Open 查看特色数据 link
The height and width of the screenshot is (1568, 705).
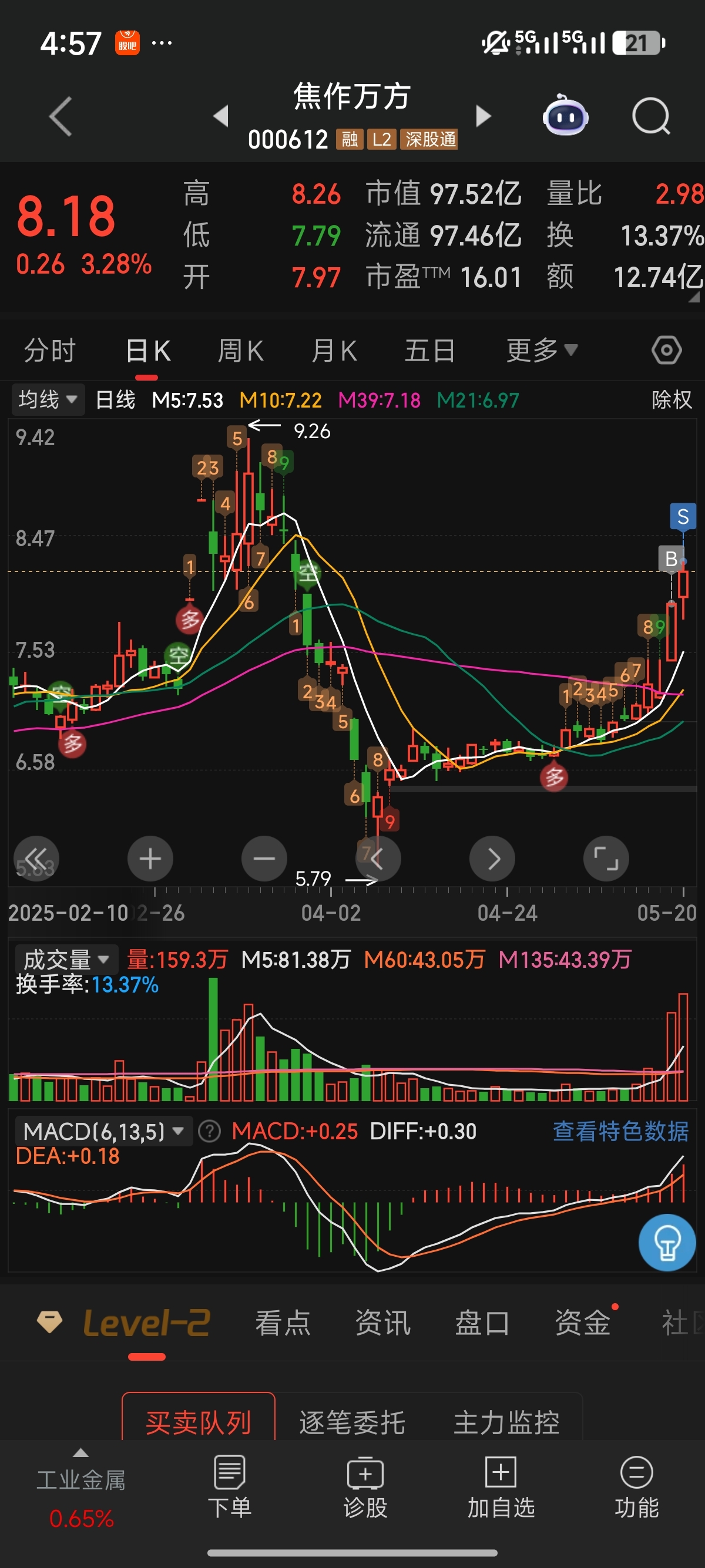coord(621,1132)
